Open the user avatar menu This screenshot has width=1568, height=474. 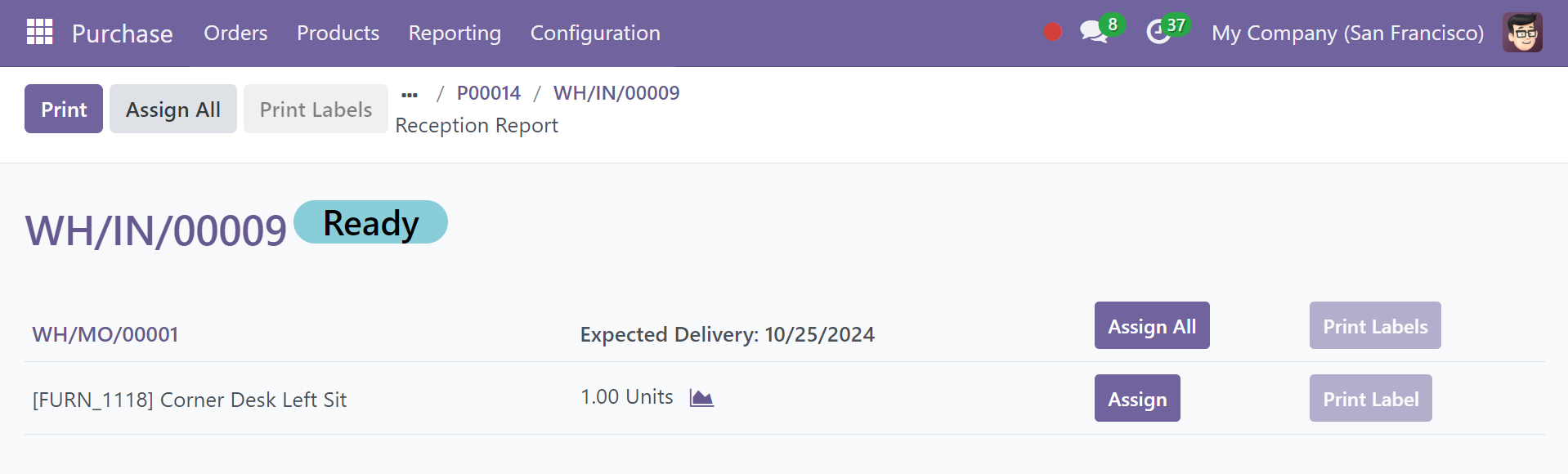(1522, 33)
